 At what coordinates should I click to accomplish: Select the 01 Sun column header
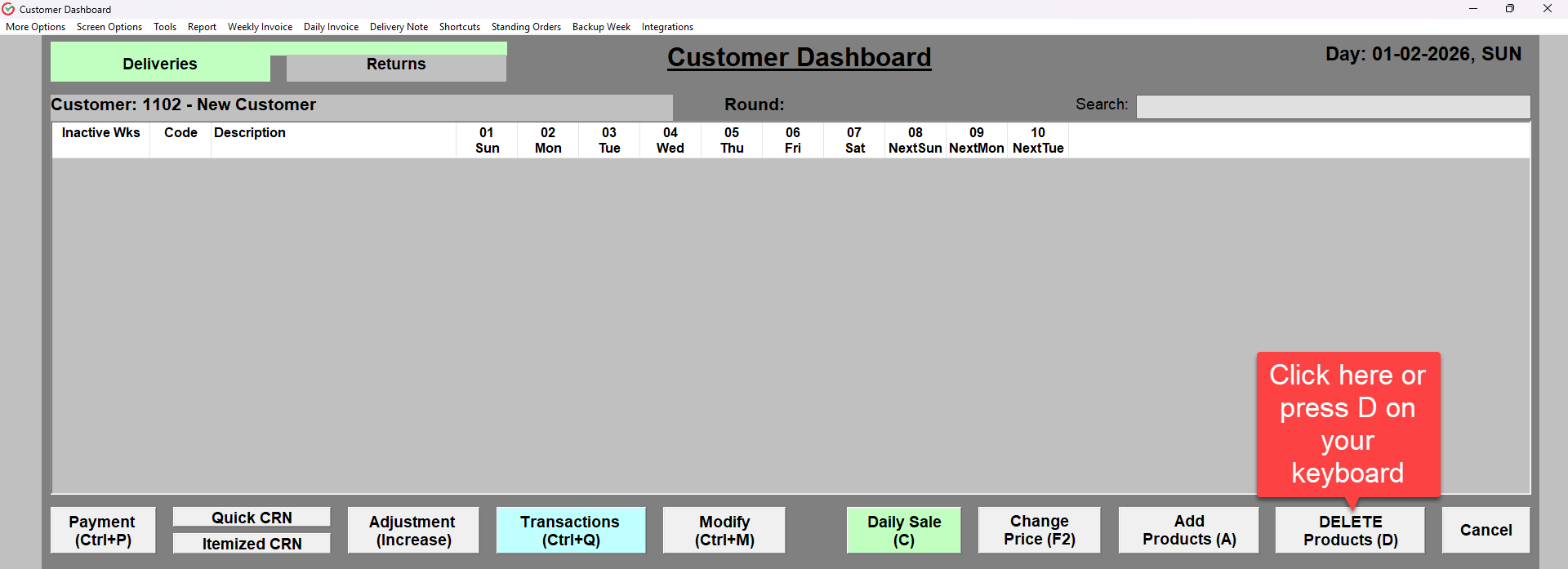pos(487,140)
